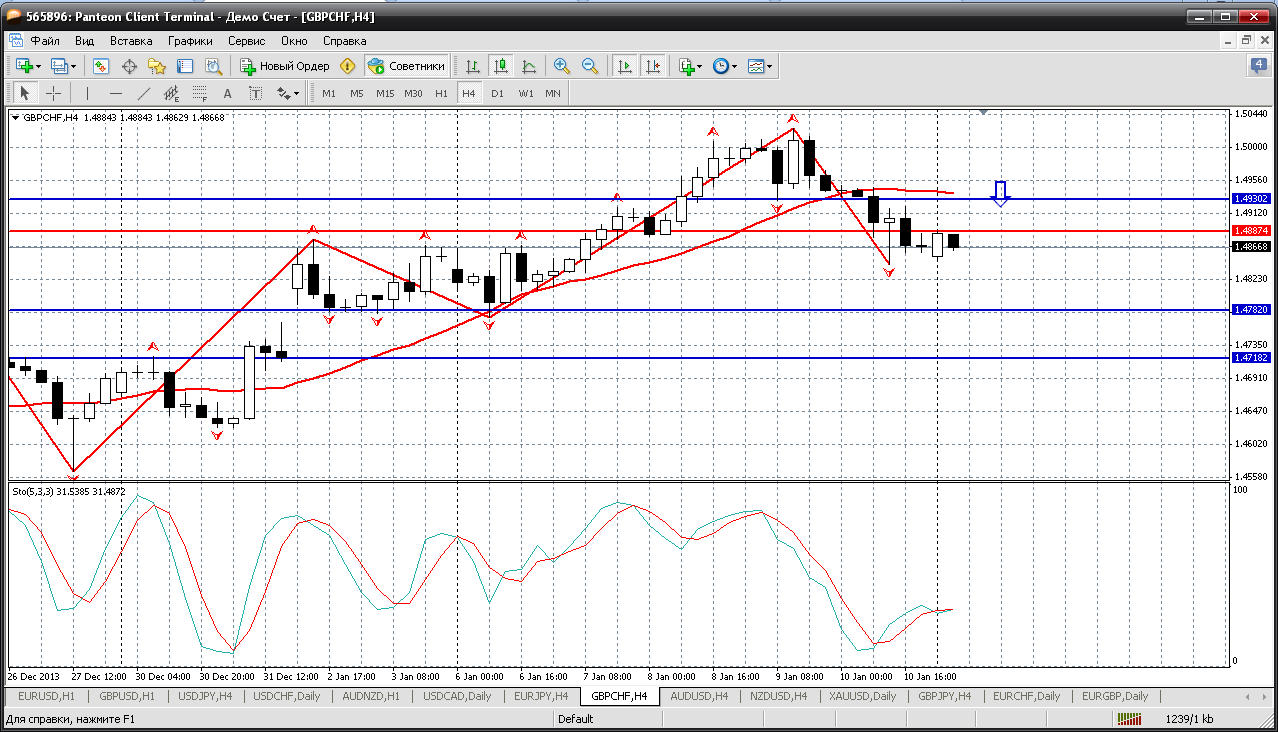Viewport: 1278px width, 732px height.
Task: Toggle the Советники expert advisors button
Action: pyautogui.click(x=406, y=66)
